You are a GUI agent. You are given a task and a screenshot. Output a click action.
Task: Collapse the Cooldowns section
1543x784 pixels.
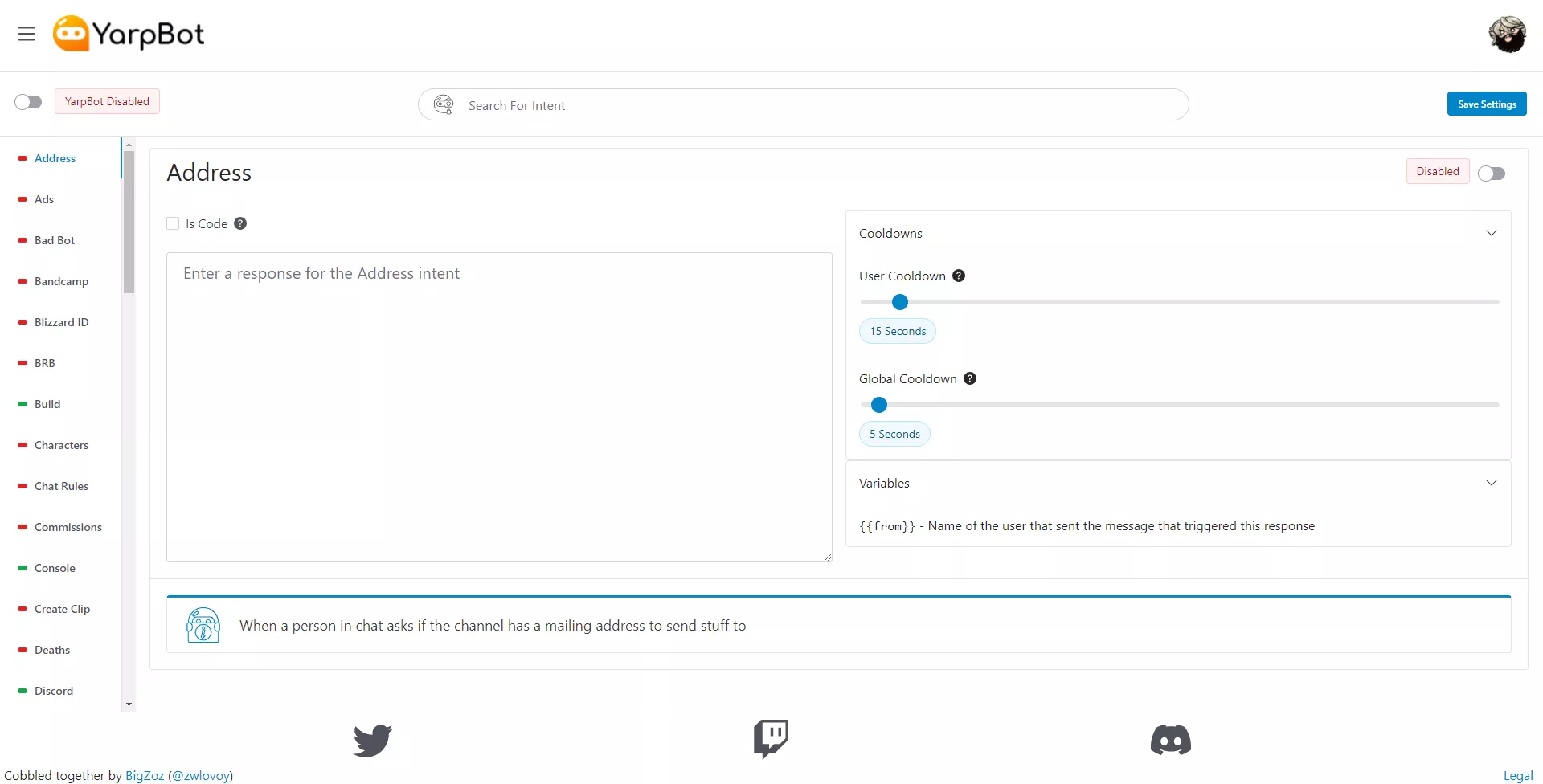(x=1492, y=232)
